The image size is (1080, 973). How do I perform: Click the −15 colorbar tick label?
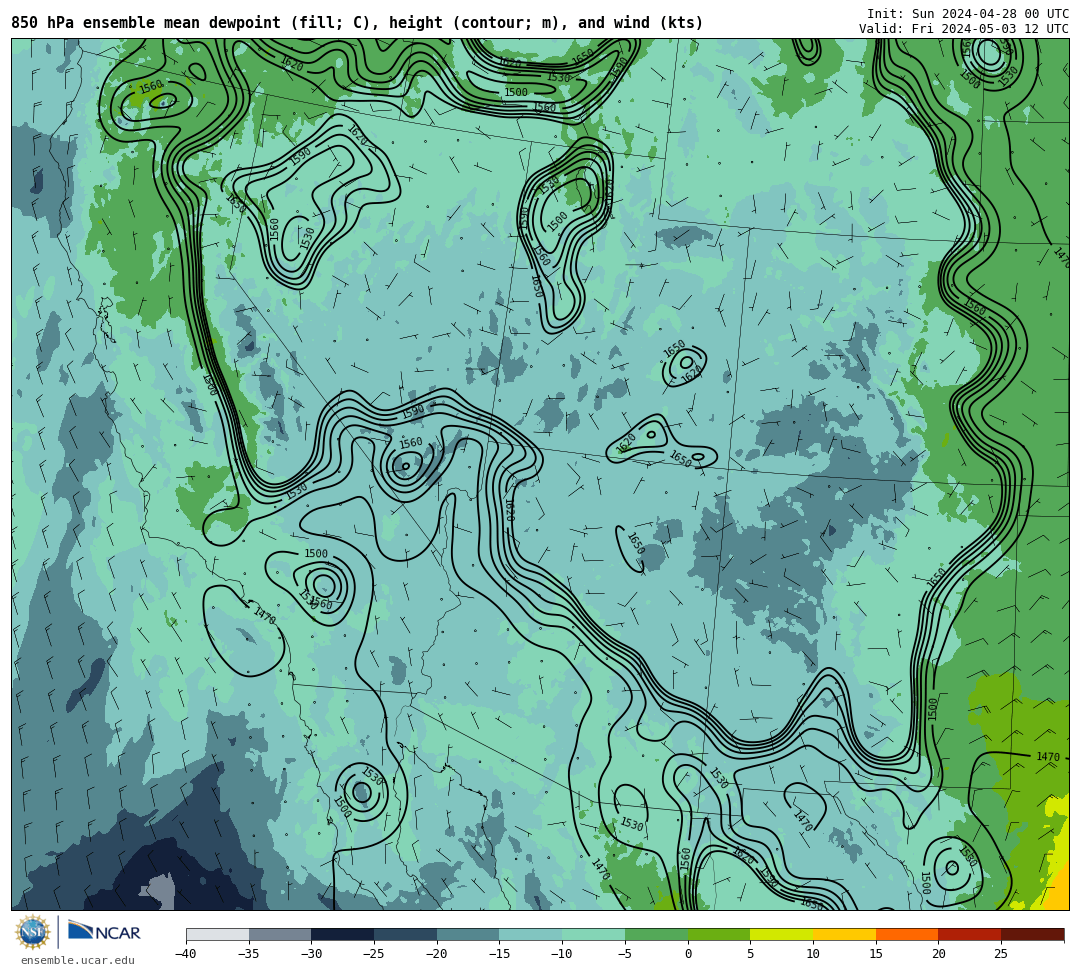pyautogui.click(x=499, y=954)
